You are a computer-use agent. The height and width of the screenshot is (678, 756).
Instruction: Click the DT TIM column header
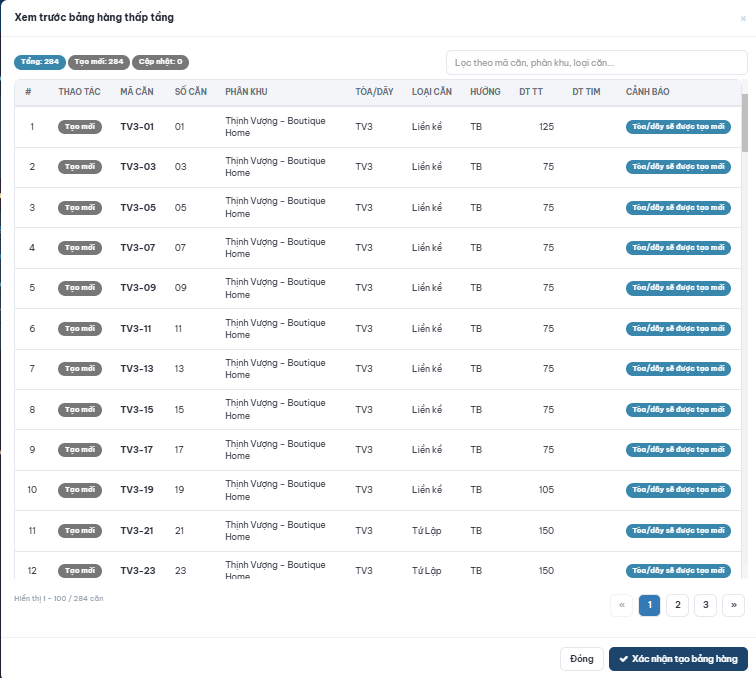click(x=586, y=92)
